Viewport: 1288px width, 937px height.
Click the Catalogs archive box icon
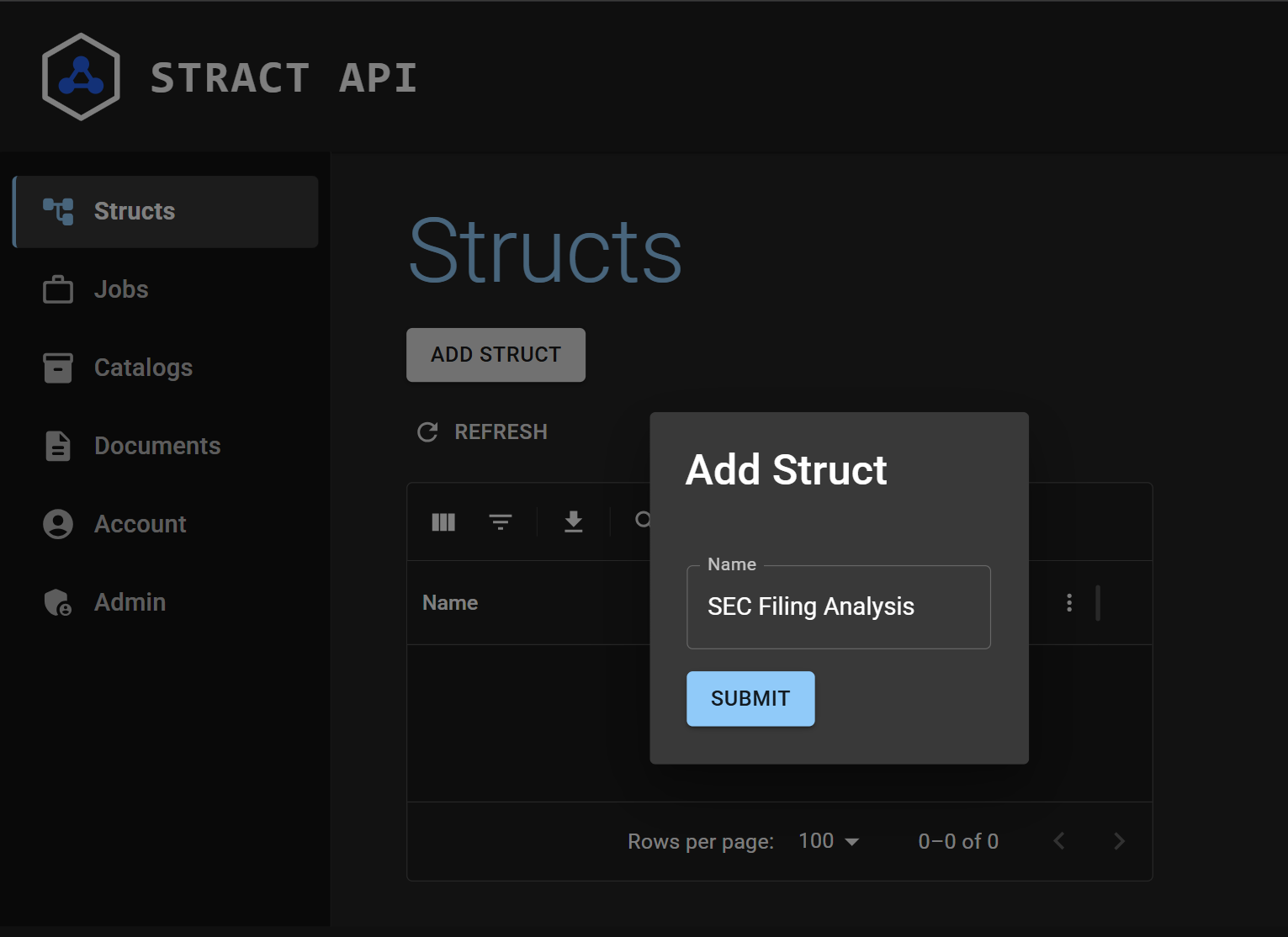(58, 368)
